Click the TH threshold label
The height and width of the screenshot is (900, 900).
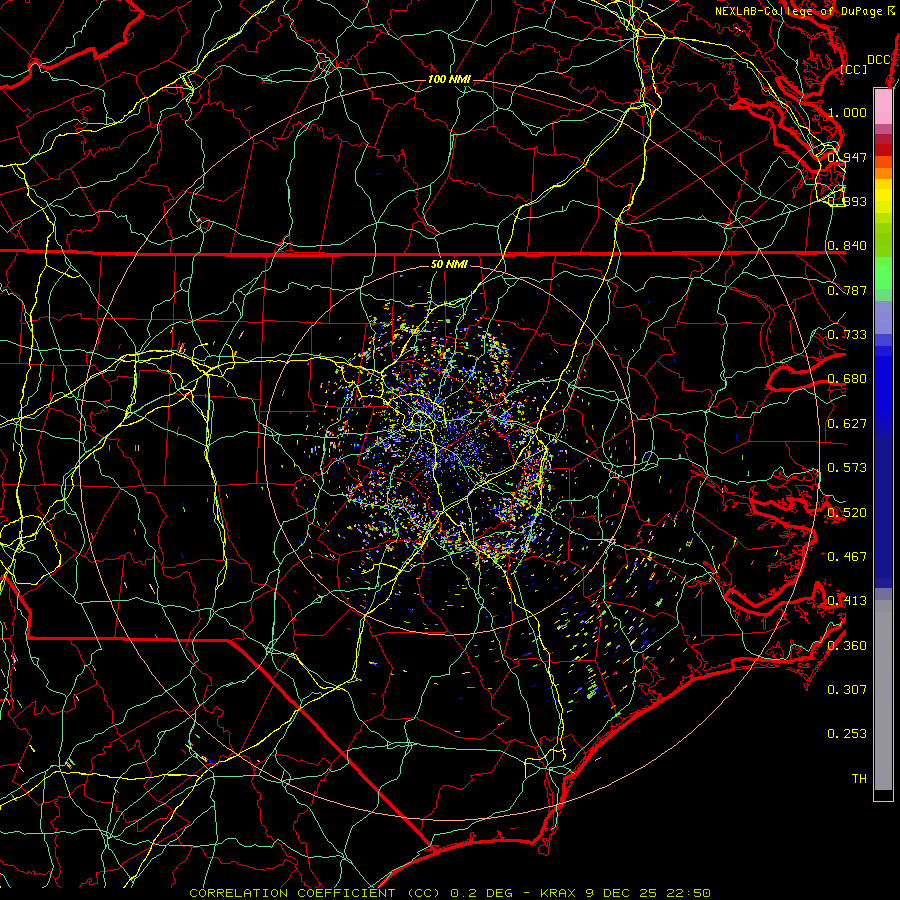(x=859, y=779)
